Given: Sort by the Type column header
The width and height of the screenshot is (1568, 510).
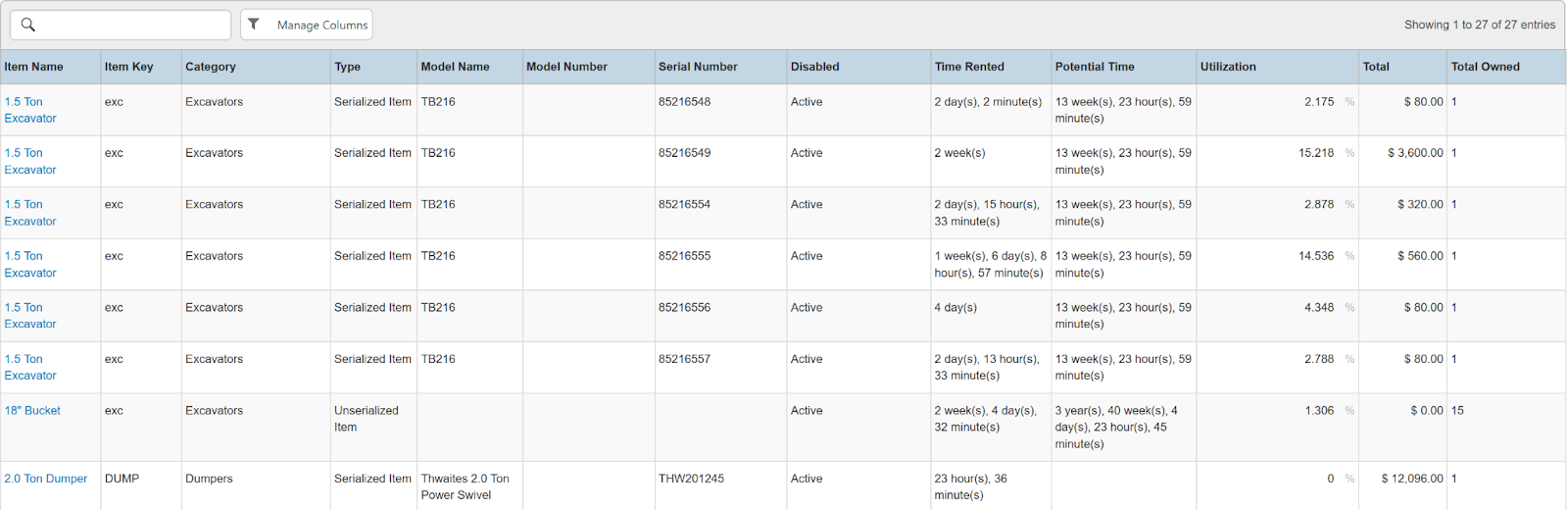Looking at the screenshot, I should [x=348, y=67].
